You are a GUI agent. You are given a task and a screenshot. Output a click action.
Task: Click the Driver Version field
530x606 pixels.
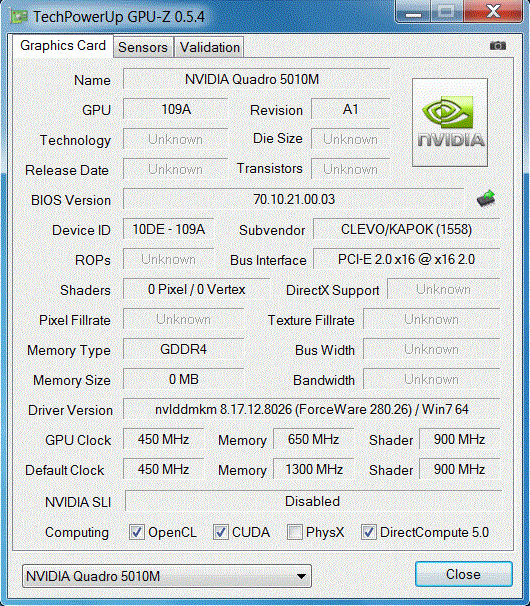[312, 409]
